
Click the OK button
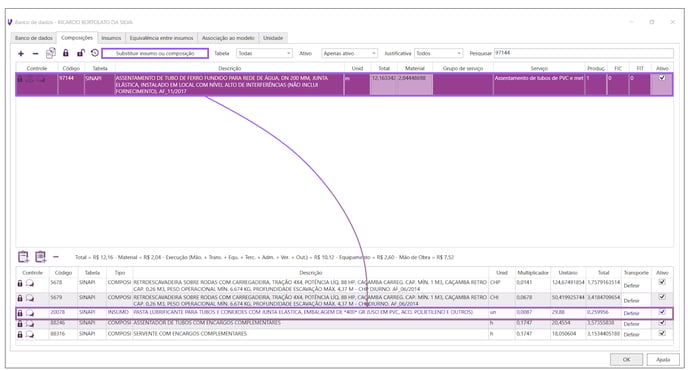click(x=626, y=359)
